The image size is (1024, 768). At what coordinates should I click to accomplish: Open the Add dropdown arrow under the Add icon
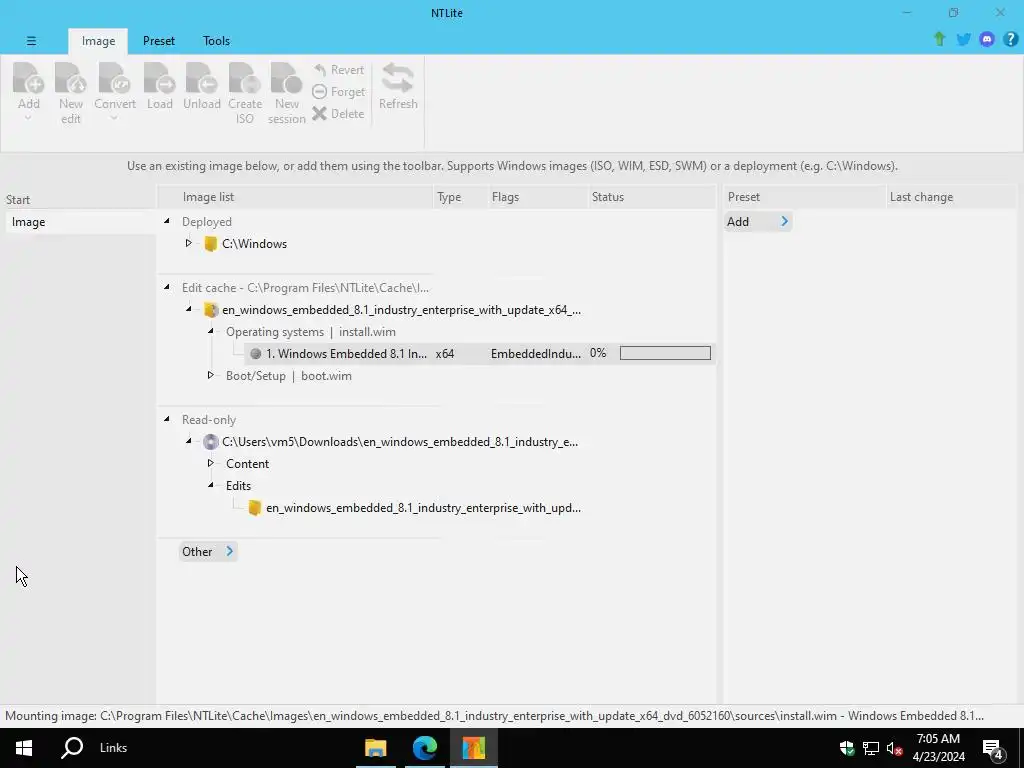tap(28, 118)
